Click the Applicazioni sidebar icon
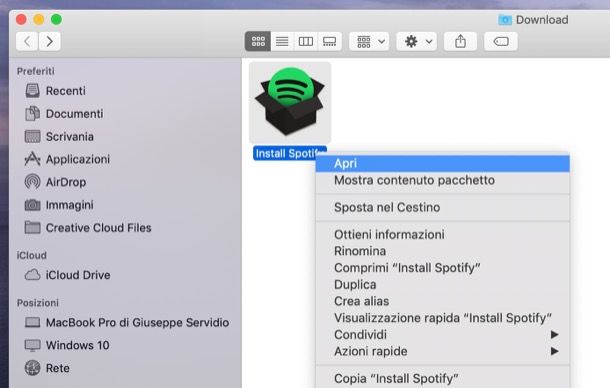This screenshot has width=610, height=388. coord(32,159)
